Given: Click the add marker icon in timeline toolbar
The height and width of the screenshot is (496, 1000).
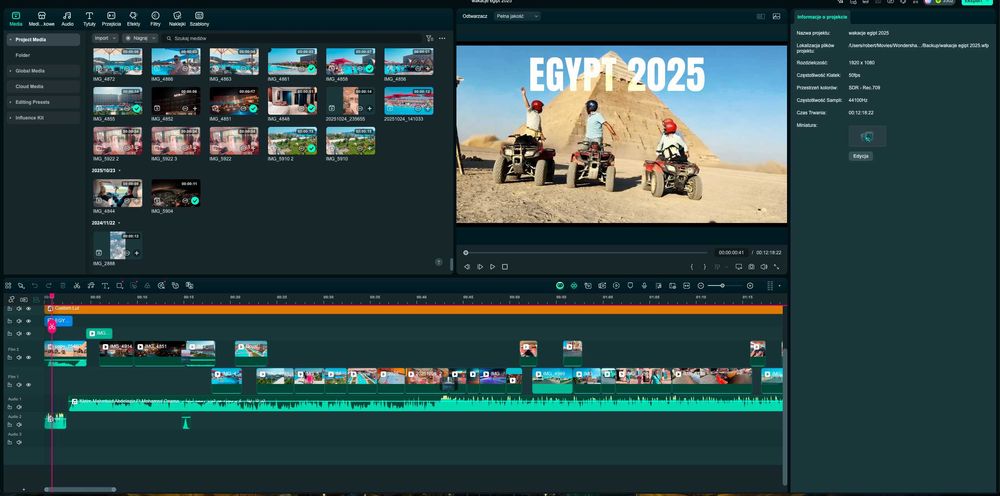Looking at the screenshot, I should click(630, 286).
